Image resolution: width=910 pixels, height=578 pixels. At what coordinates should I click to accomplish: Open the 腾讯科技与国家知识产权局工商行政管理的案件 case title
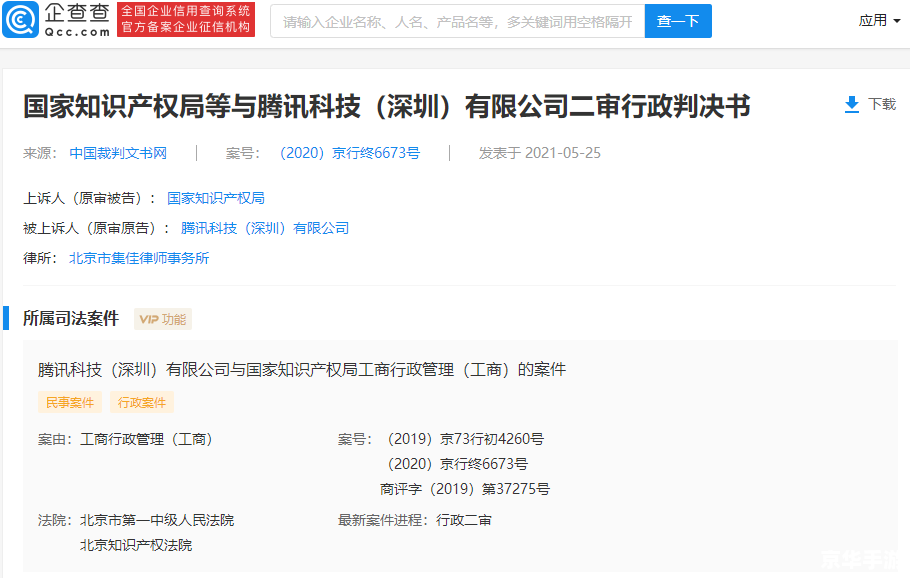point(302,370)
